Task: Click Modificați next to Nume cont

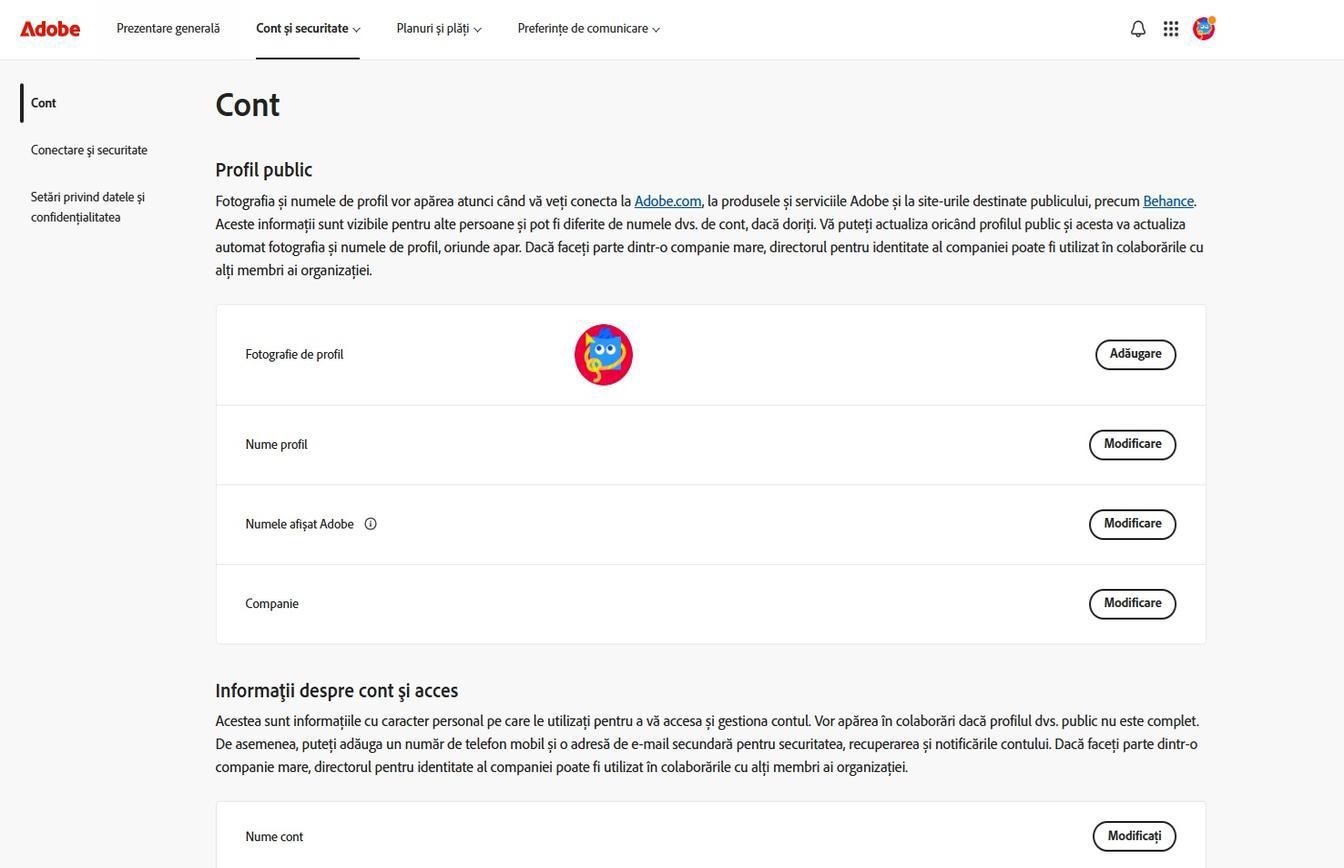Action: [x=1134, y=836]
